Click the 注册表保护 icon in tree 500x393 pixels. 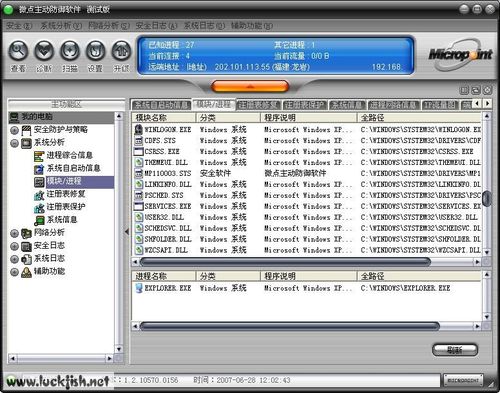tap(39, 207)
